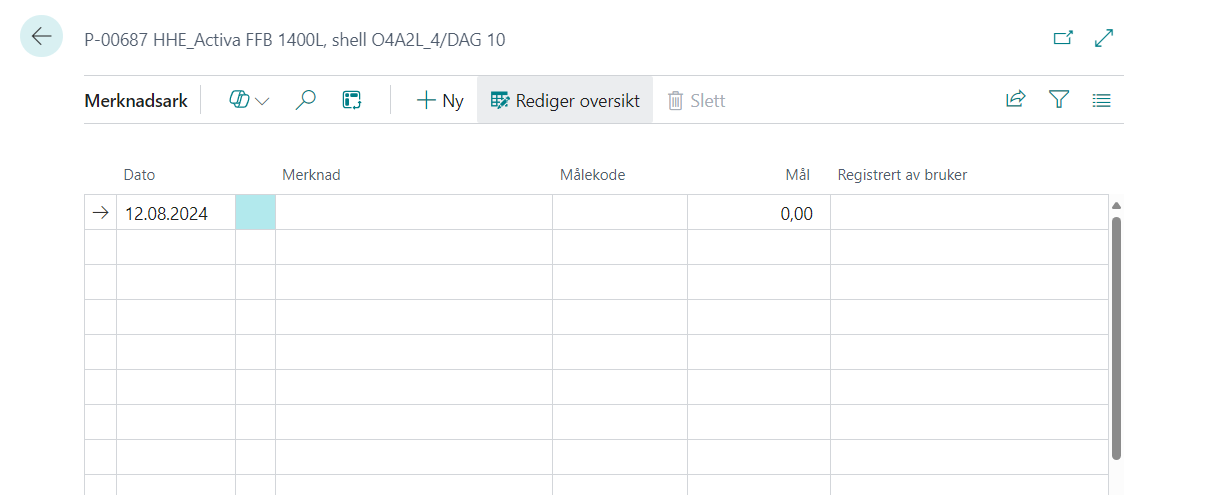This screenshot has height=495, width=1206.
Task: Create a new entry with Ny
Action: click(x=440, y=100)
